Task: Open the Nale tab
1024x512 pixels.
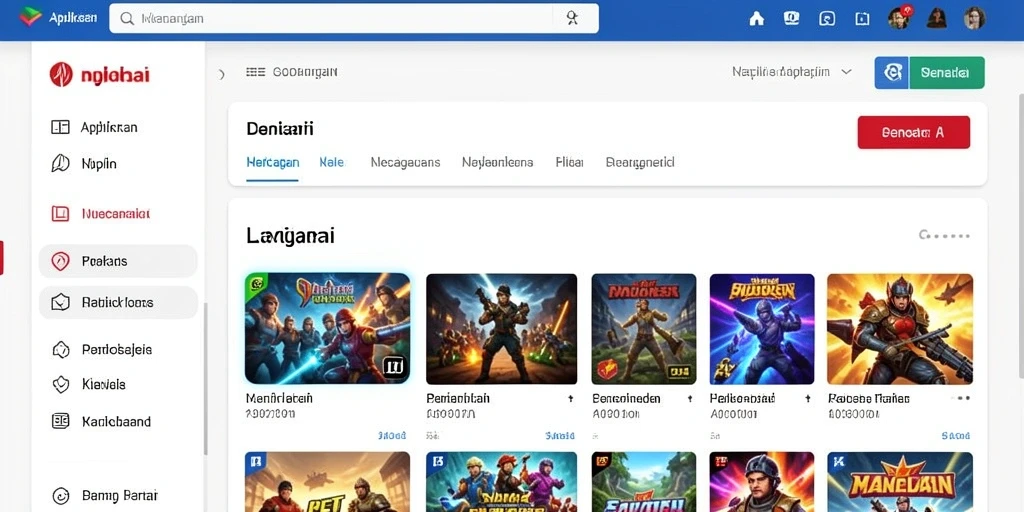Action: [332, 162]
